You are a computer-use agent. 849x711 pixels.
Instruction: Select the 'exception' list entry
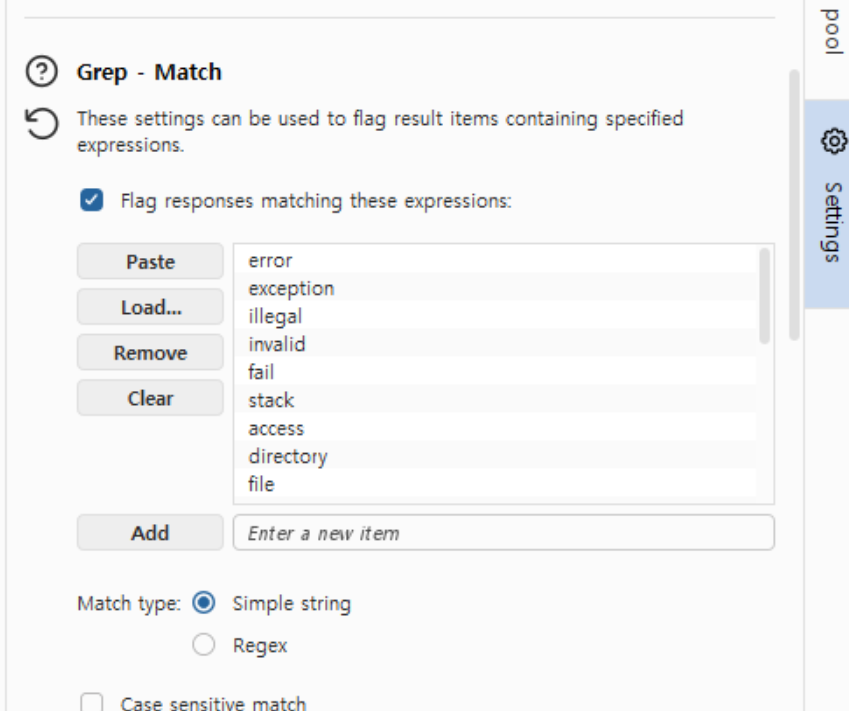[x=495, y=289]
